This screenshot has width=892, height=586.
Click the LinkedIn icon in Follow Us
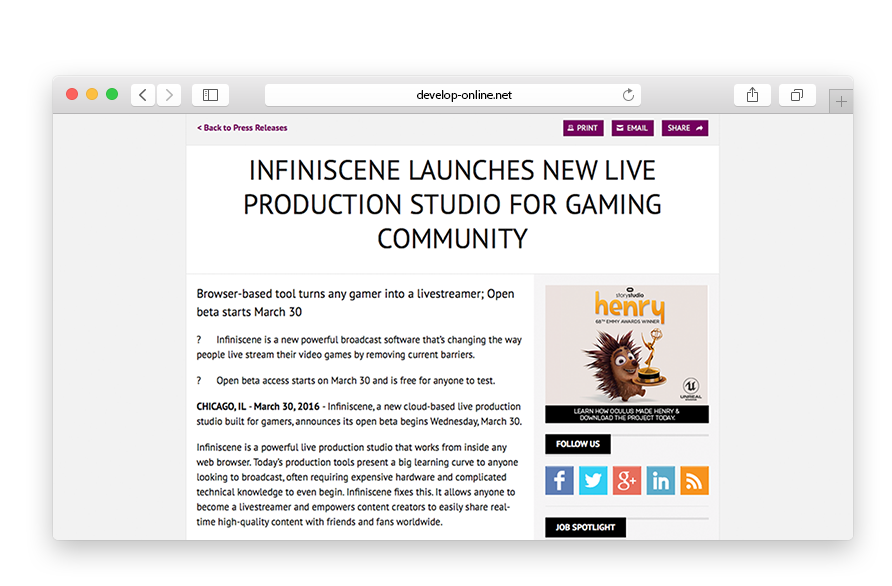(660, 481)
